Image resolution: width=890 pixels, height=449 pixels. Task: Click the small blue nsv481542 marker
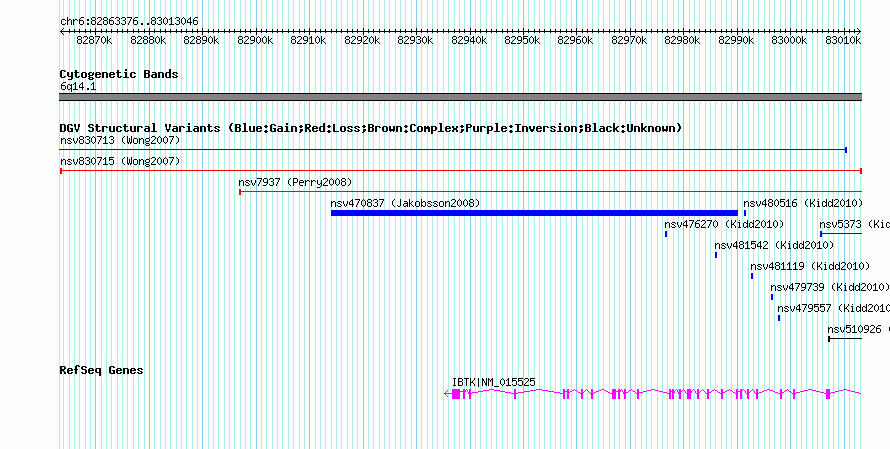716,255
